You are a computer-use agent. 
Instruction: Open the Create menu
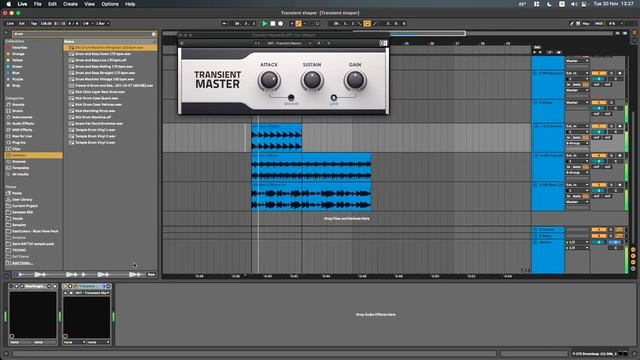pyautogui.click(x=70, y=4)
